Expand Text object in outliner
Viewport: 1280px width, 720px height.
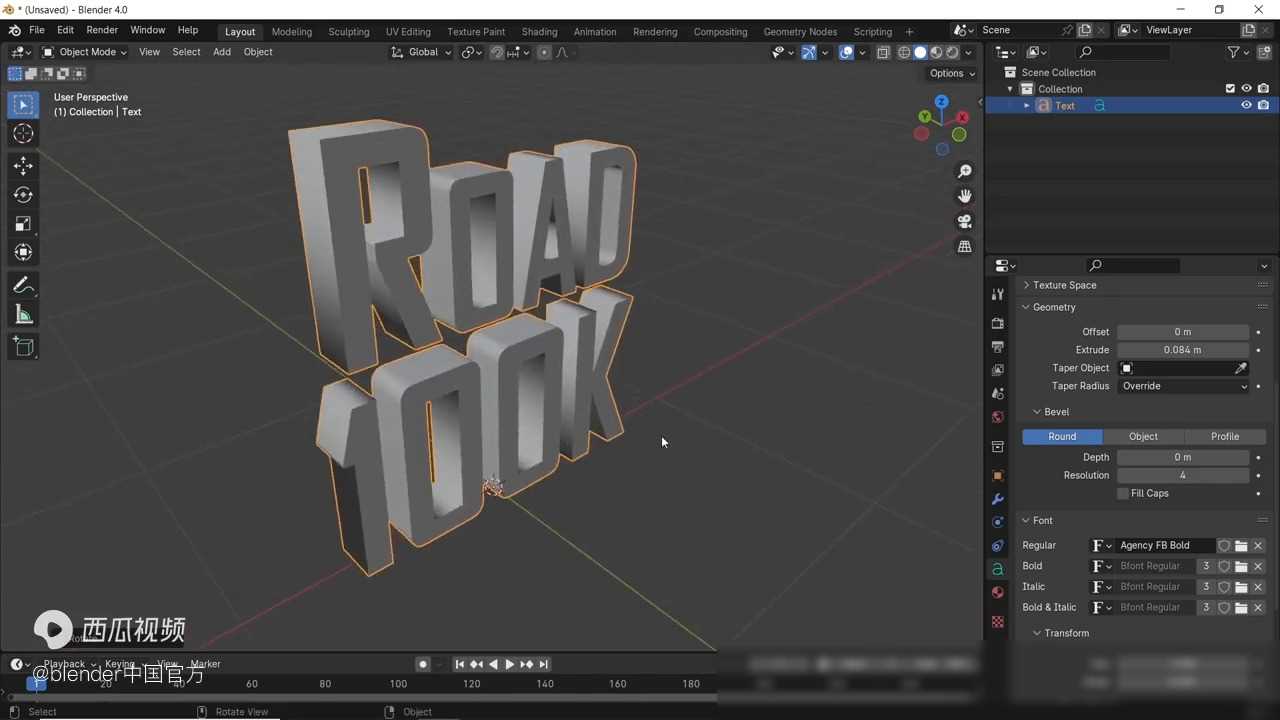[1026, 106]
